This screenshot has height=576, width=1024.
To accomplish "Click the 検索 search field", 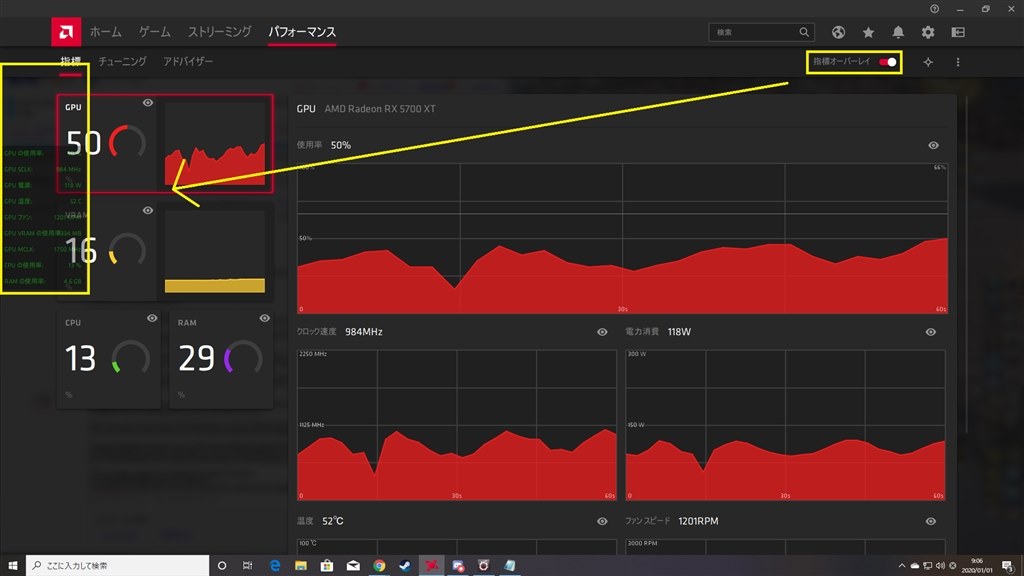I will 761,32.
